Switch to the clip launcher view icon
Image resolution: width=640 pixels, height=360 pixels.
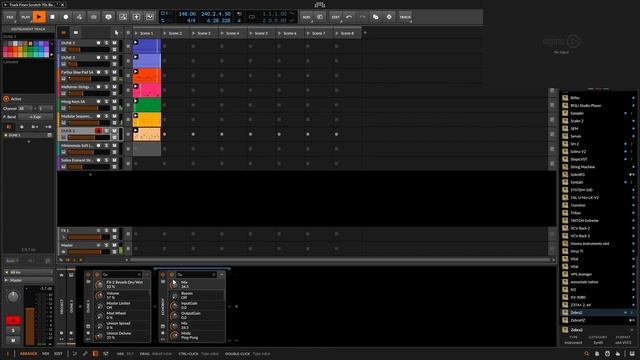point(63,32)
